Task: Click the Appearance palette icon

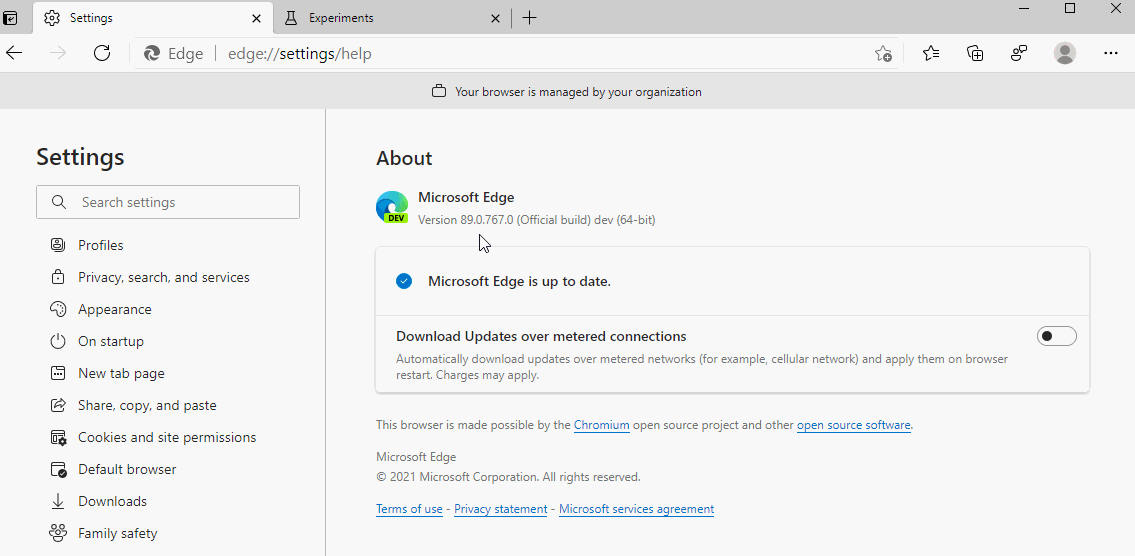Action: pyautogui.click(x=58, y=309)
